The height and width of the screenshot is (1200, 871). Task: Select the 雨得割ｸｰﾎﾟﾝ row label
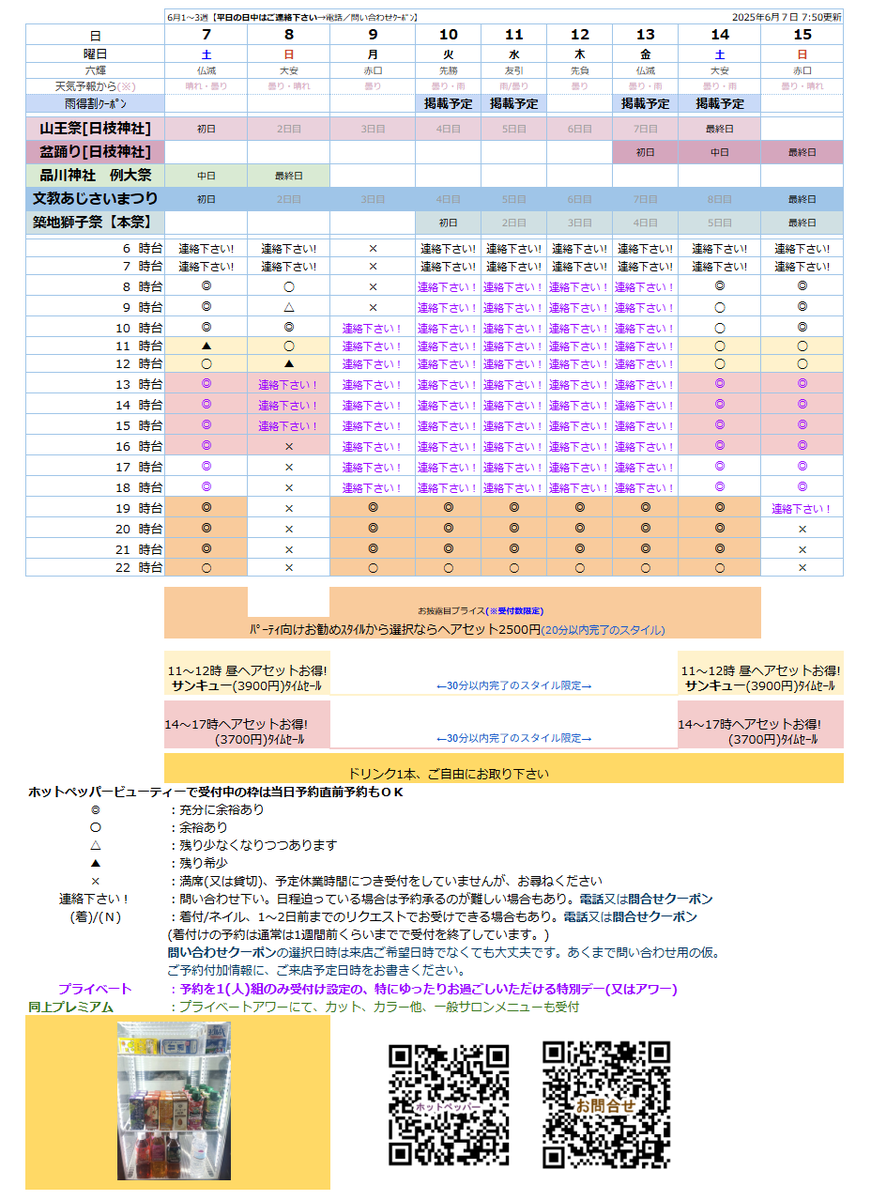point(95,103)
